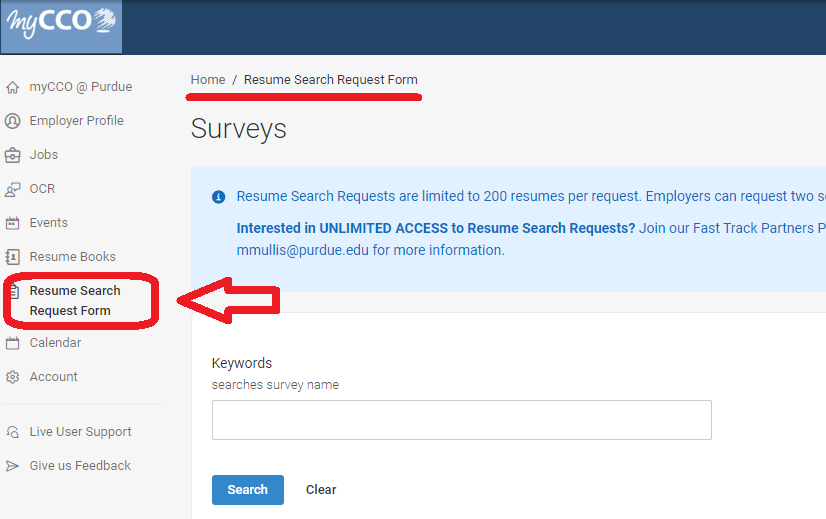Viewport: 826px width, 519px height.
Task: Click the Employer Profile person icon
Action: point(13,121)
